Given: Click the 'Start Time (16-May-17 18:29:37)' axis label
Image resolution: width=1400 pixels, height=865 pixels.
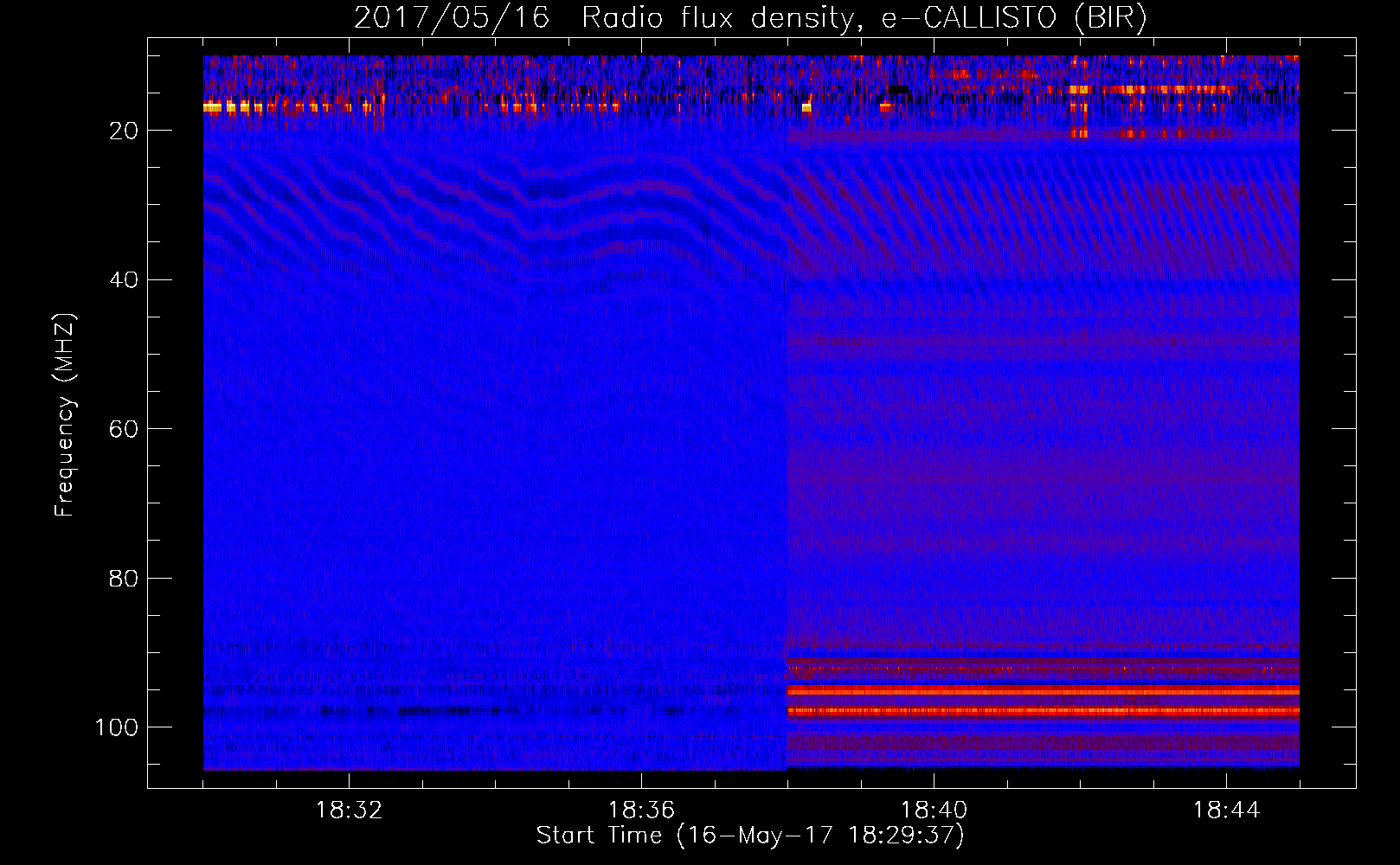Looking at the screenshot, I should click(750, 836).
